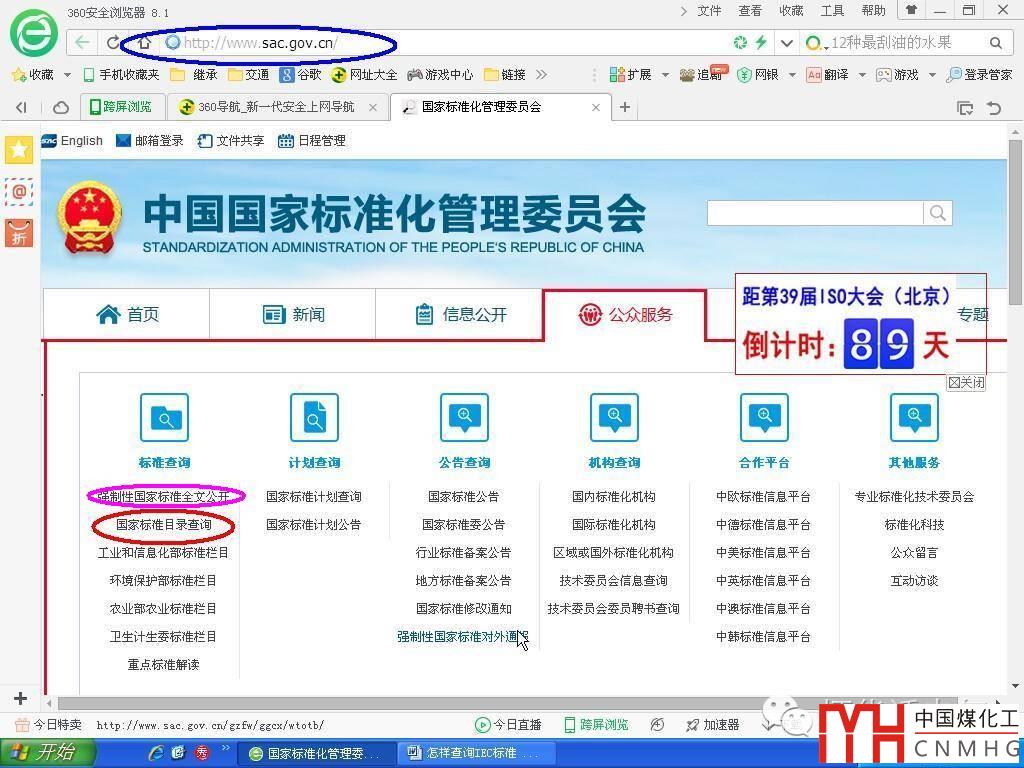Click the 计划查询 document icon

tap(314, 418)
